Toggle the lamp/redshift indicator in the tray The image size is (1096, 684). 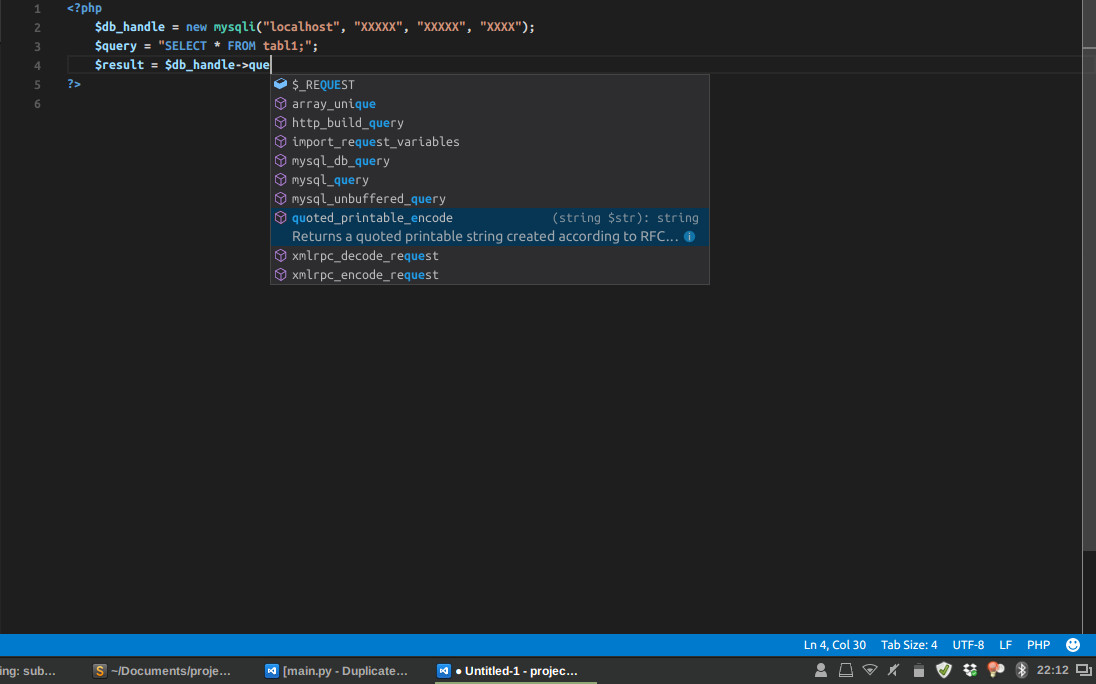coord(994,670)
